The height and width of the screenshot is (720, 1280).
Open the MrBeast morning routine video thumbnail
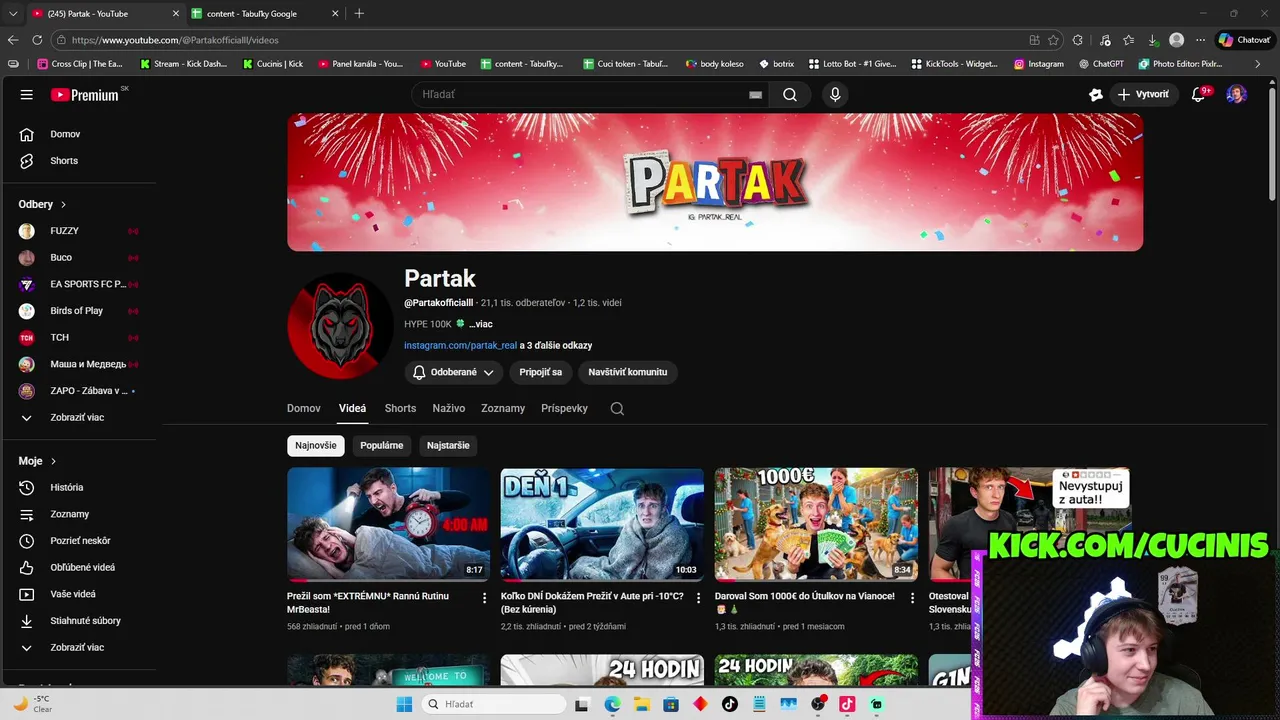pos(388,525)
